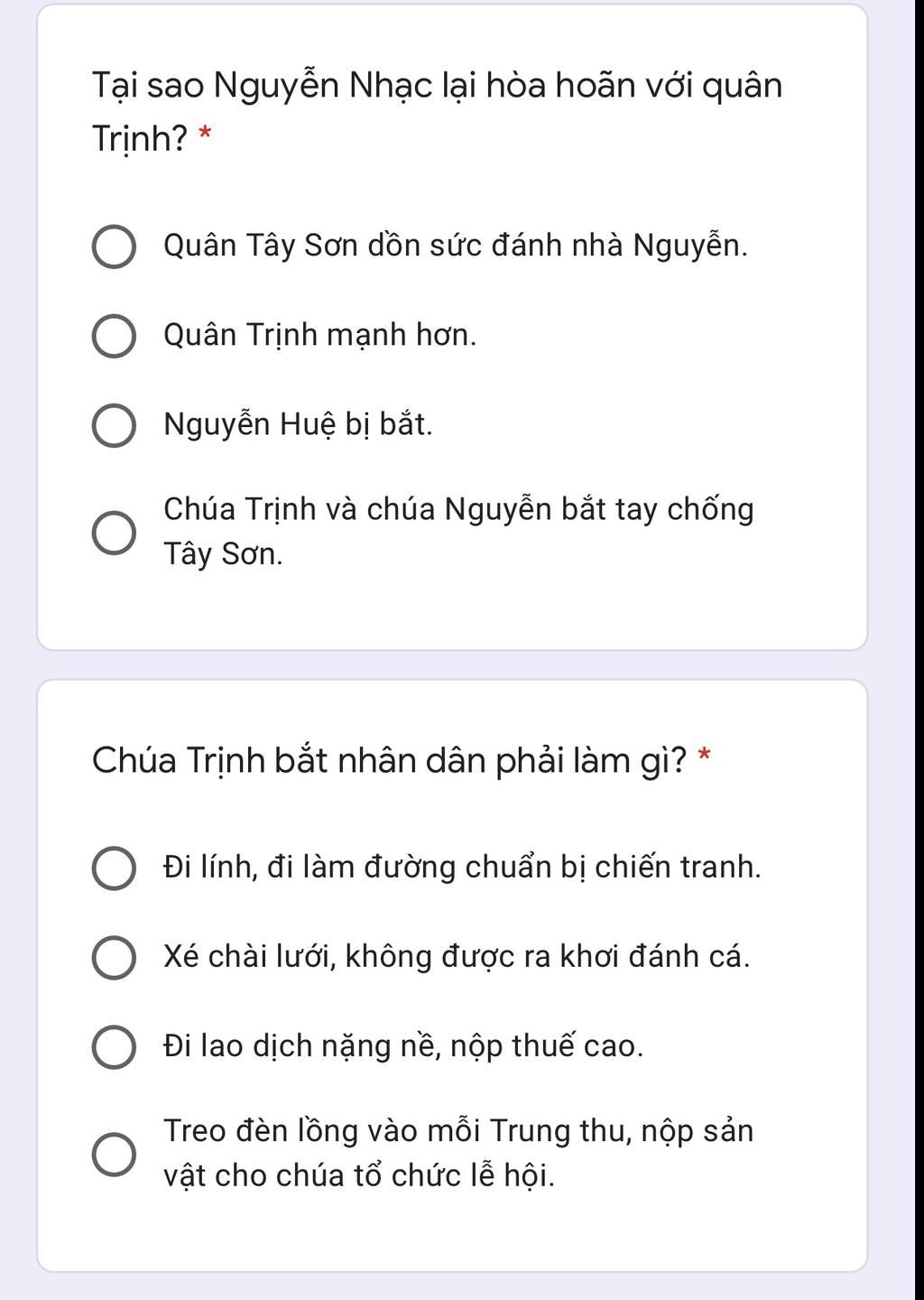
Task: Click answer text 'Quân Trịnh mạnh hơn.'
Action: pyautogui.click(x=319, y=335)
